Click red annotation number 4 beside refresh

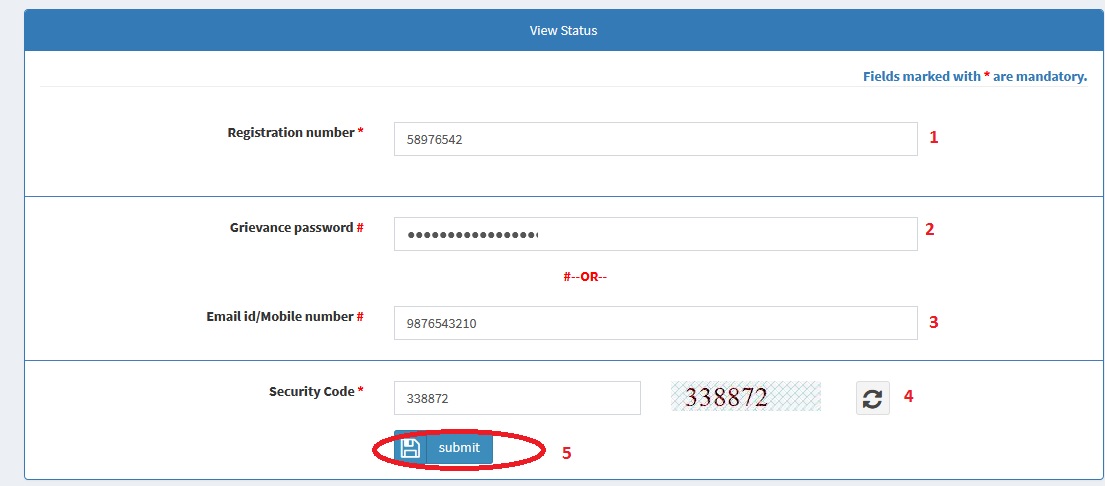(x=908, y=396)
